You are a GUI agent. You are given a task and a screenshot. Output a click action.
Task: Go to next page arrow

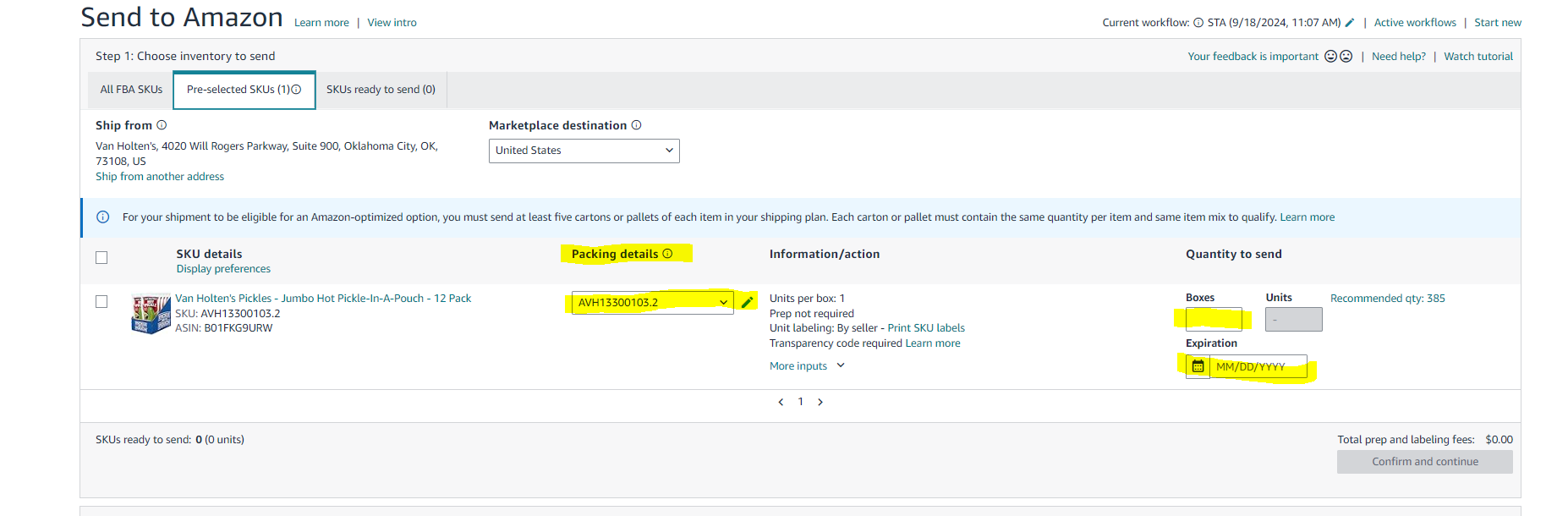point(820,402)
